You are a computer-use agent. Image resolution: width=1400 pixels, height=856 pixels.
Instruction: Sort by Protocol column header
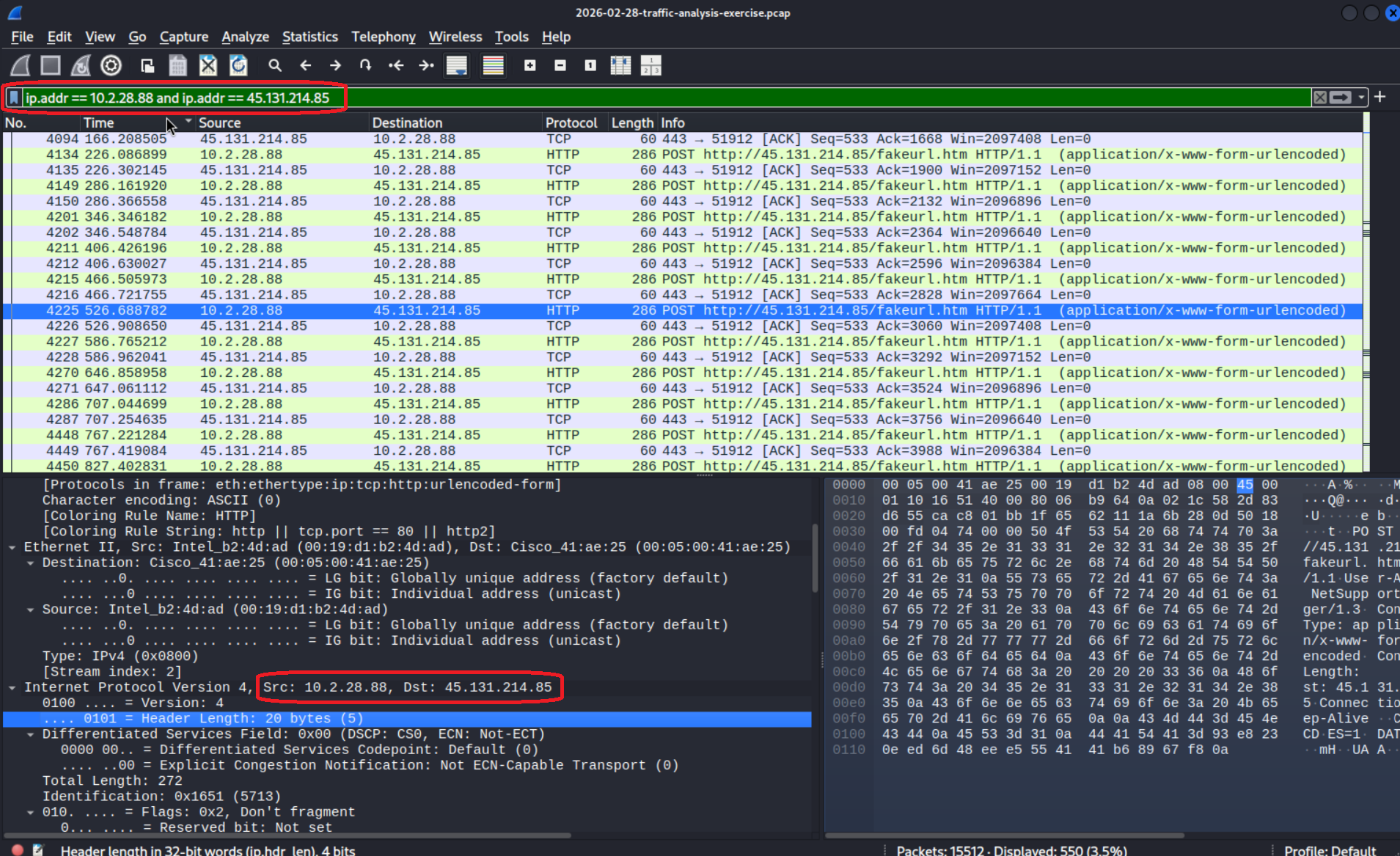pyautogui.click(x=574, y=122)
